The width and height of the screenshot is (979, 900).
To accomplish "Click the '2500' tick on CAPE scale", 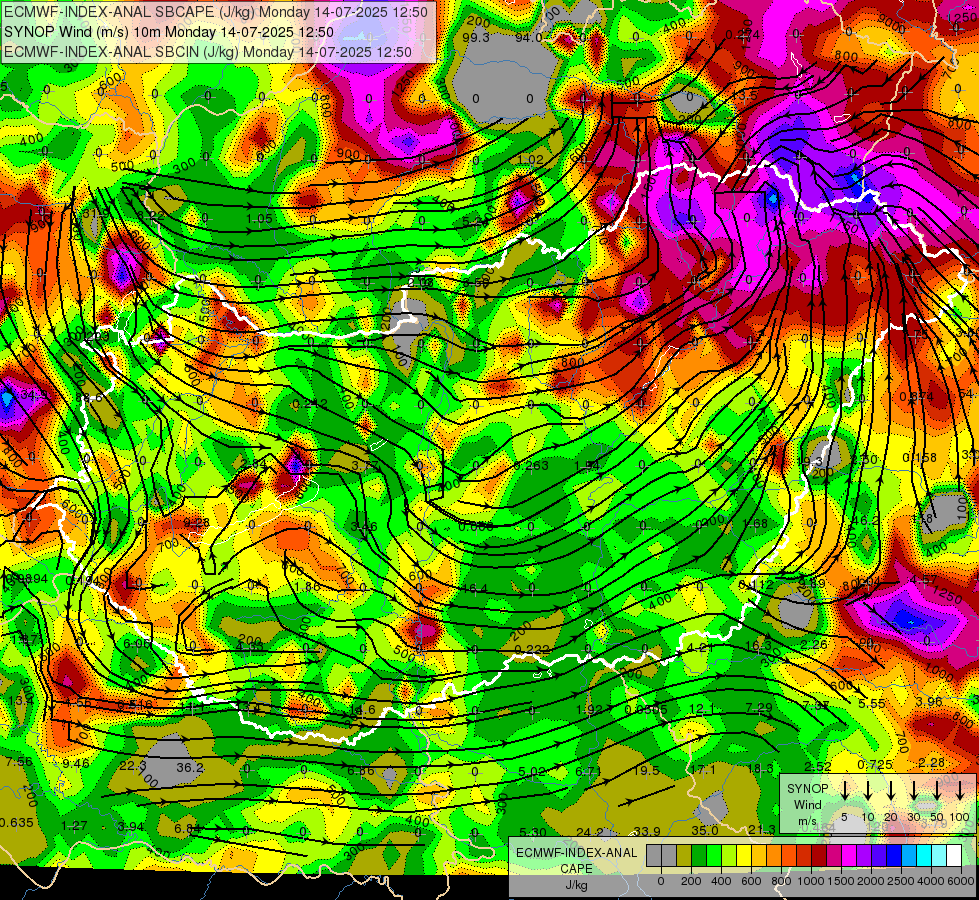I will 901,881.
